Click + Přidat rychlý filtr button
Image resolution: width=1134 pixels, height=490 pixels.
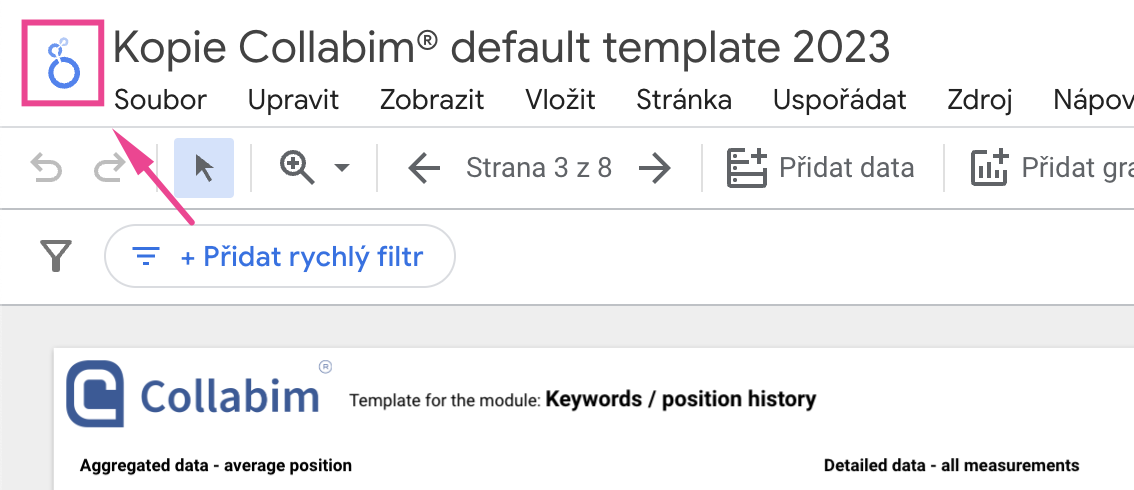(x=280, y=256)
